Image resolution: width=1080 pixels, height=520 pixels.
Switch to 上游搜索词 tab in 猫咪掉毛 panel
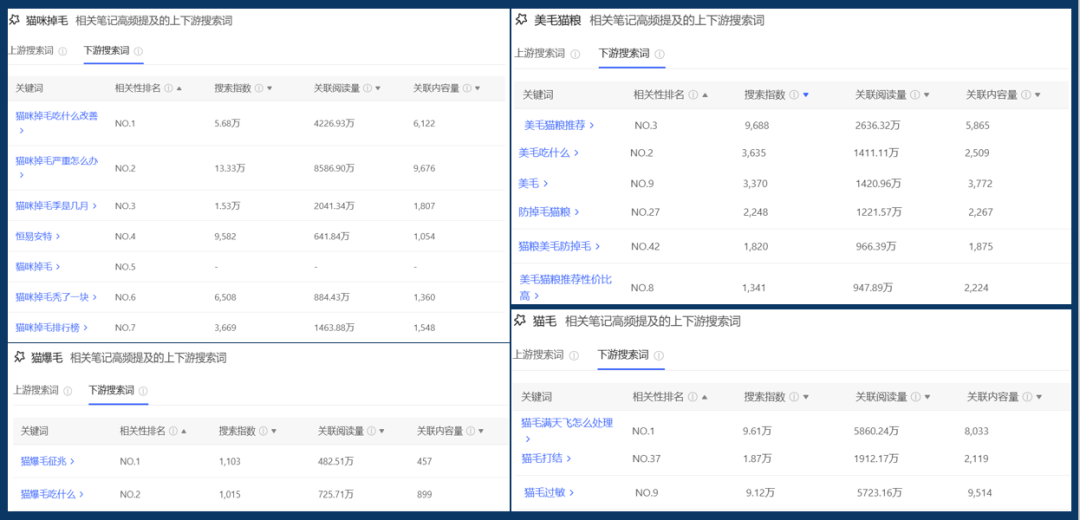pyautogui.click(x=31, y=51)
